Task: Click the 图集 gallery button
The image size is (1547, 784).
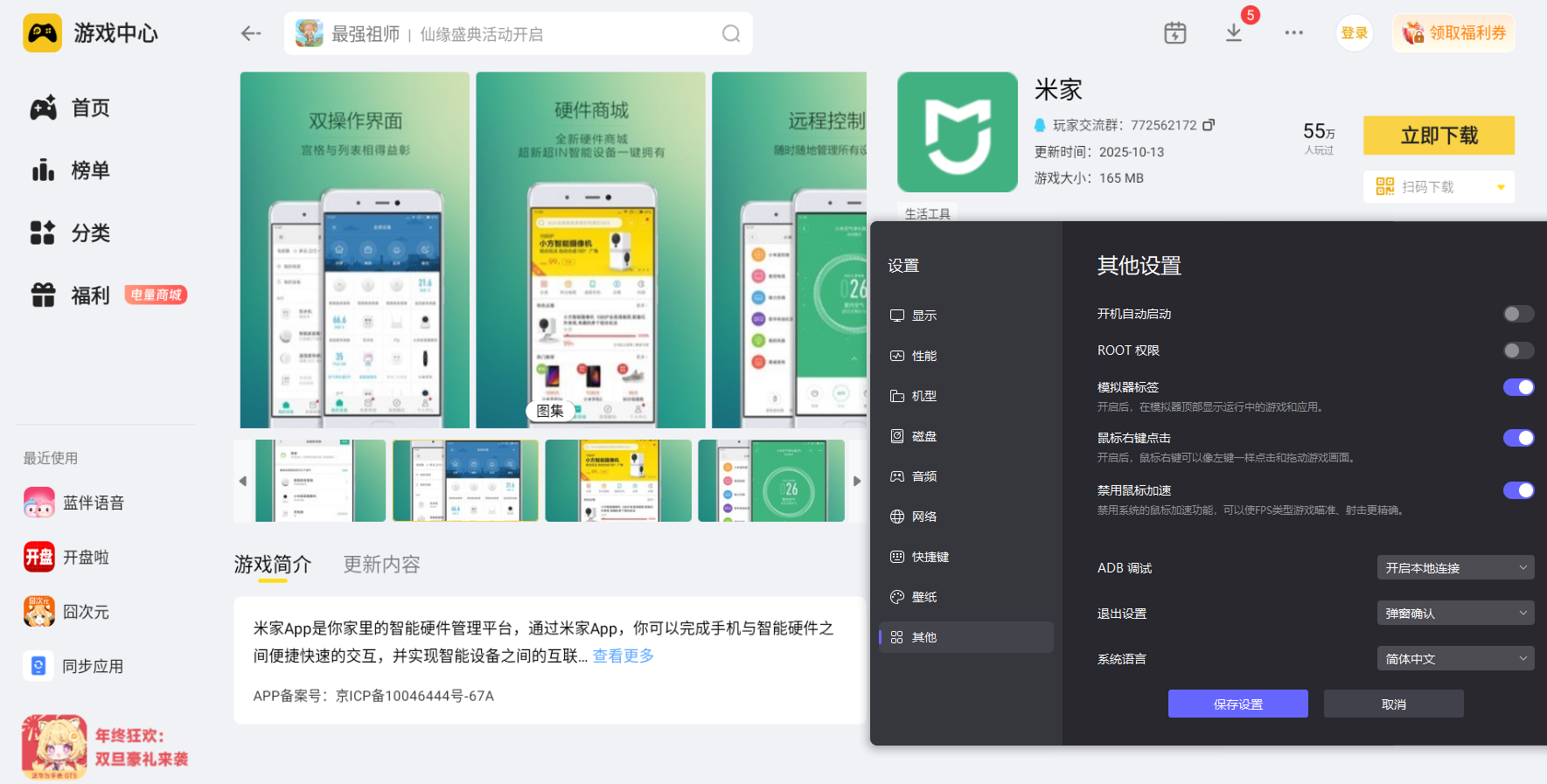Action: (550, 411)
